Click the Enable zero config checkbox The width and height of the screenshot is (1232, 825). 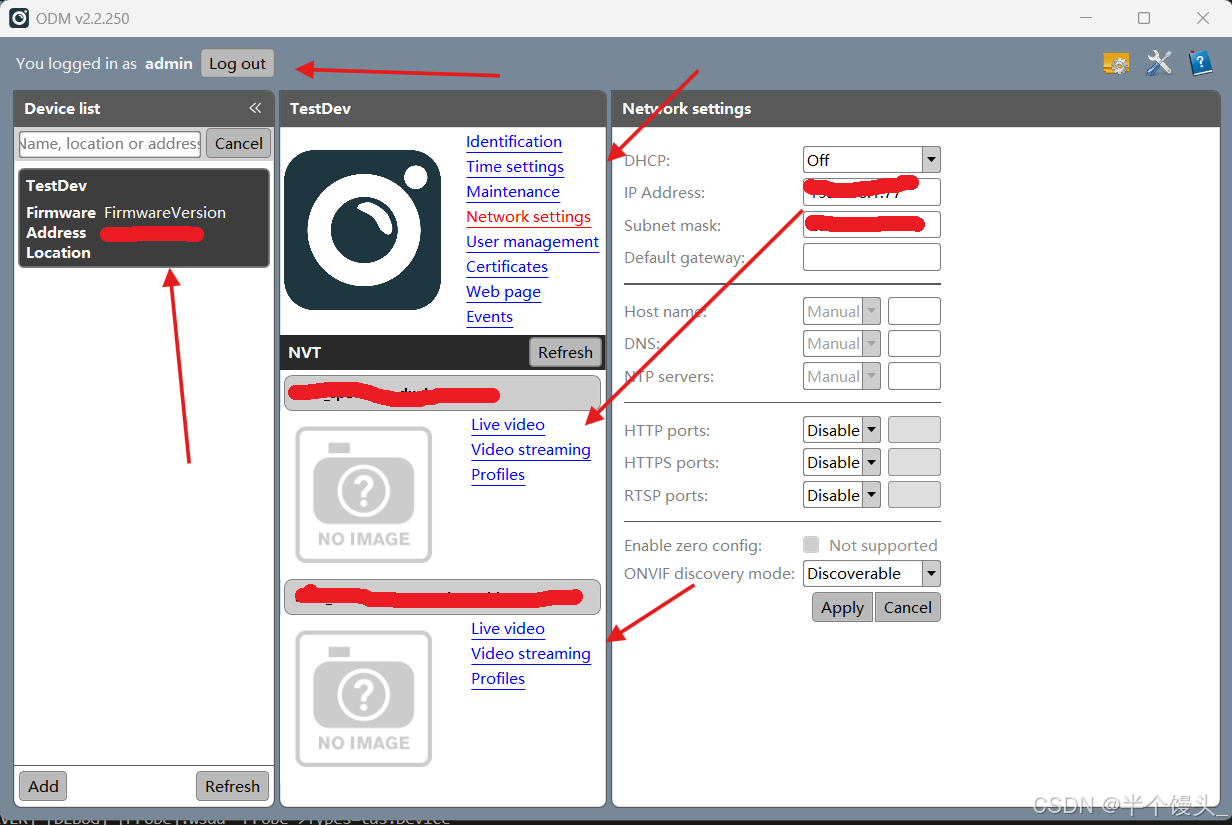810,544
